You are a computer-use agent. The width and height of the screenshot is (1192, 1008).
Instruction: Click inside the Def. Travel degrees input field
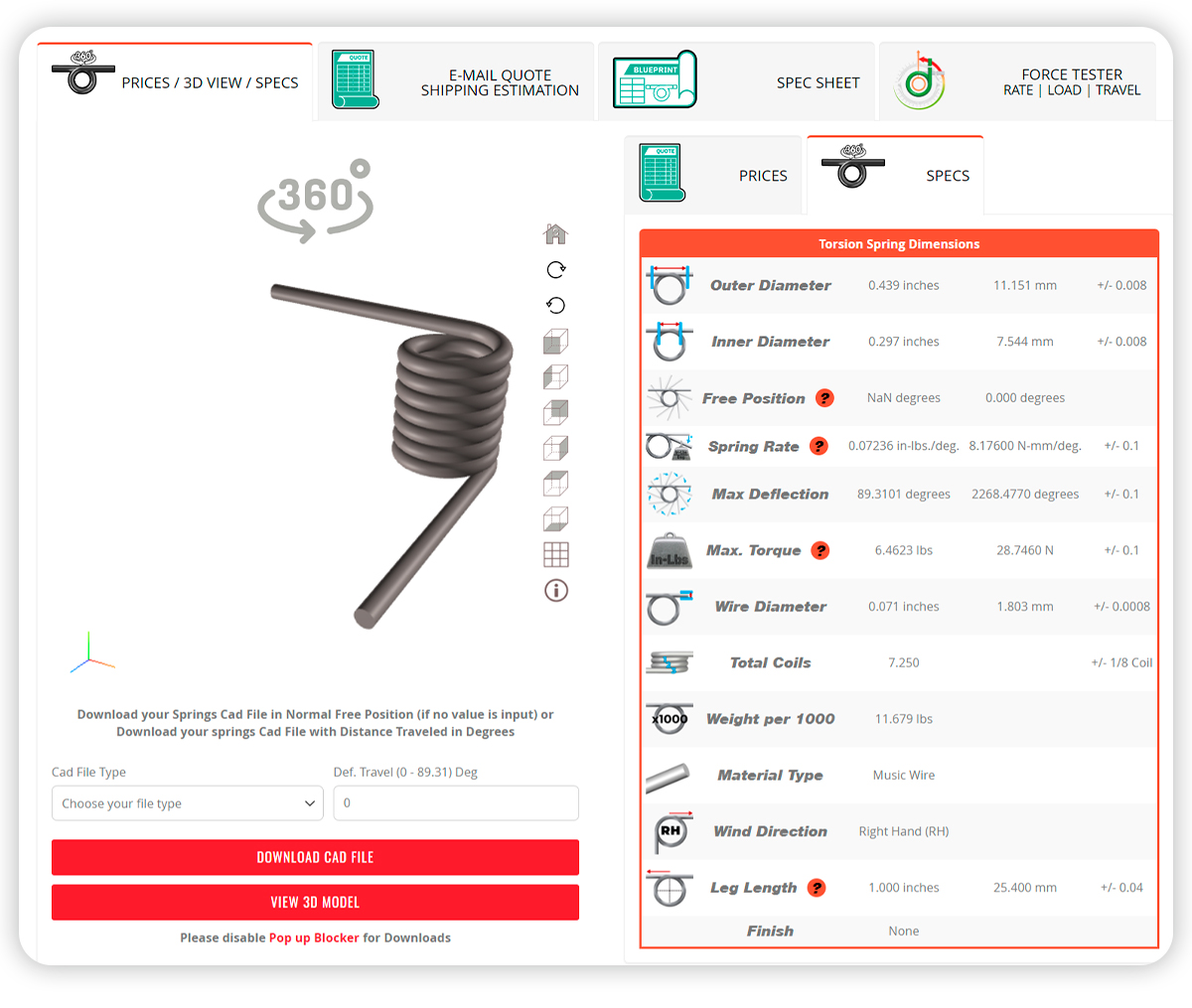click(455, 803)
